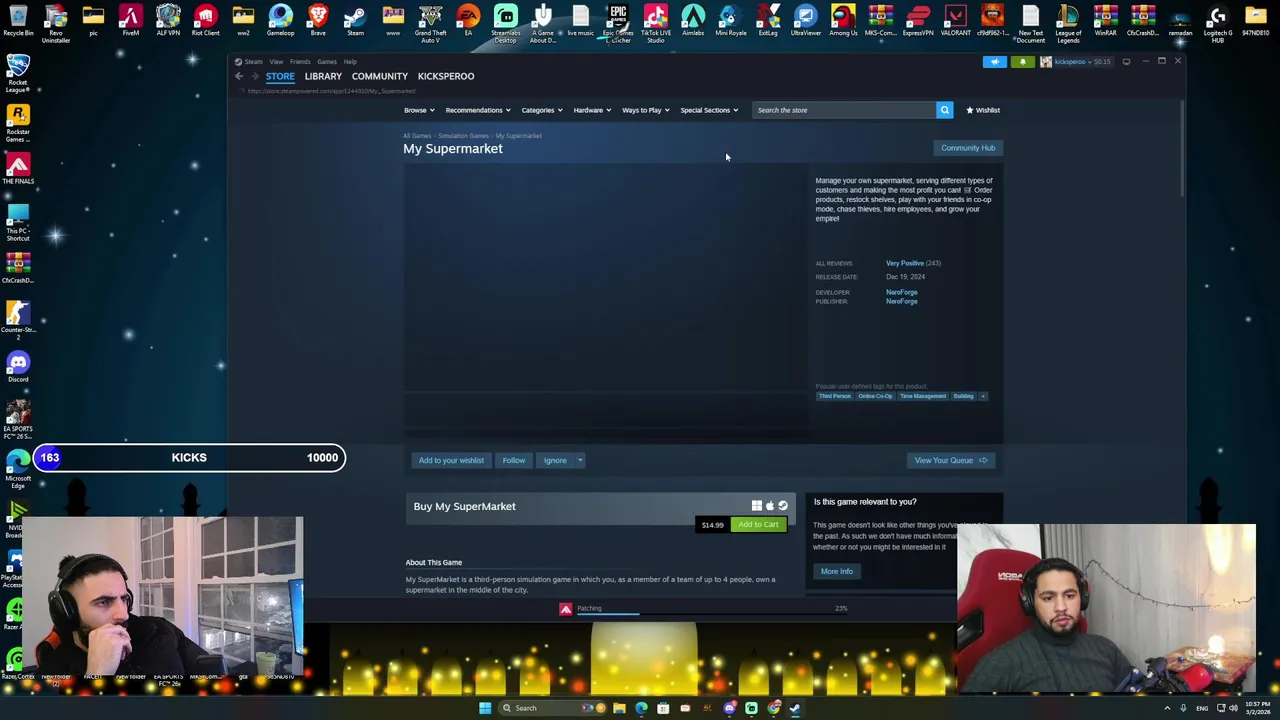This screenshot has width=1280, height=720.
Task: Switch to the LIBRARY tab
Action: coord(323,76)
